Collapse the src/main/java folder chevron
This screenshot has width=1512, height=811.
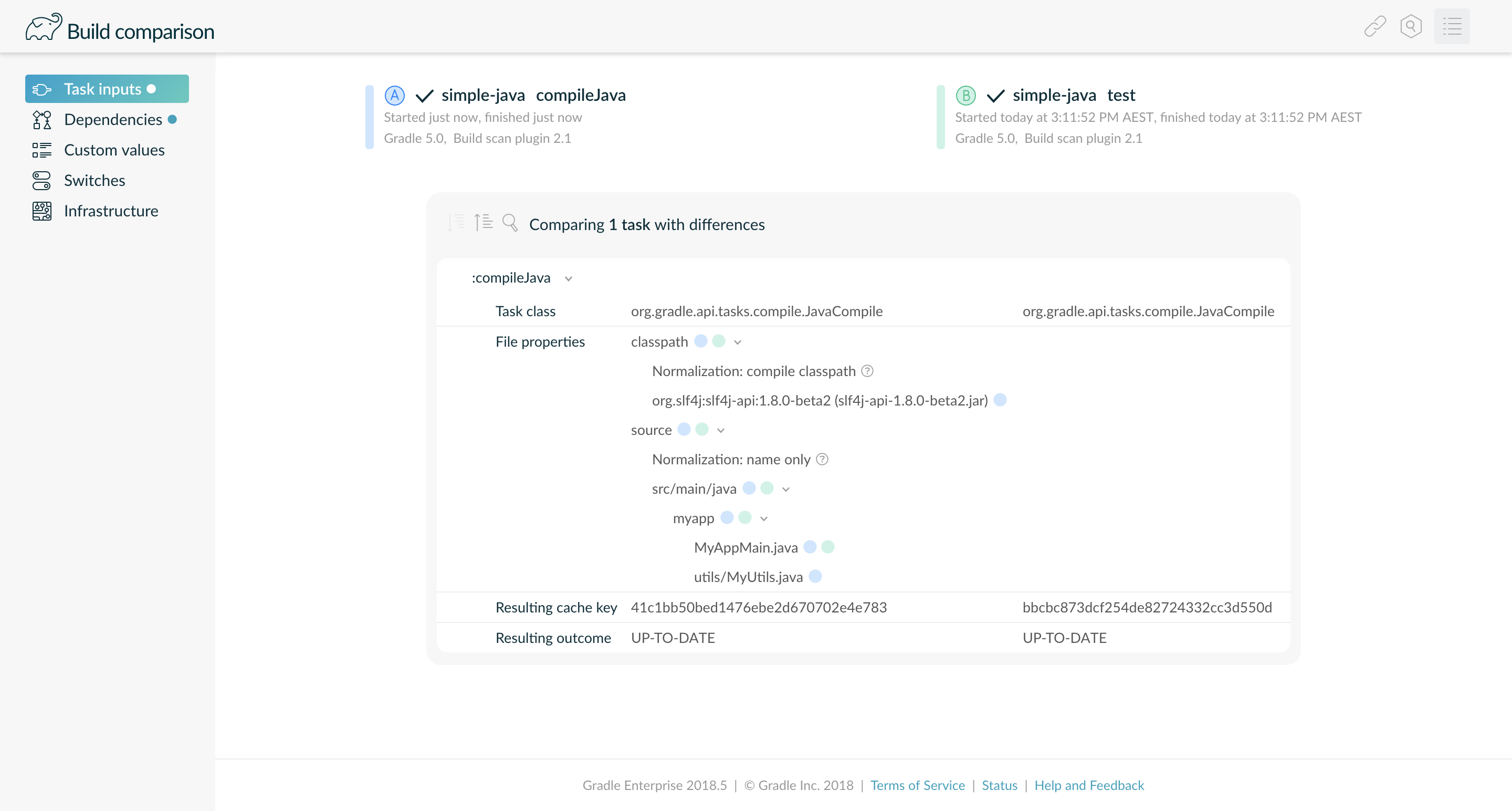[x=786, y=489]
